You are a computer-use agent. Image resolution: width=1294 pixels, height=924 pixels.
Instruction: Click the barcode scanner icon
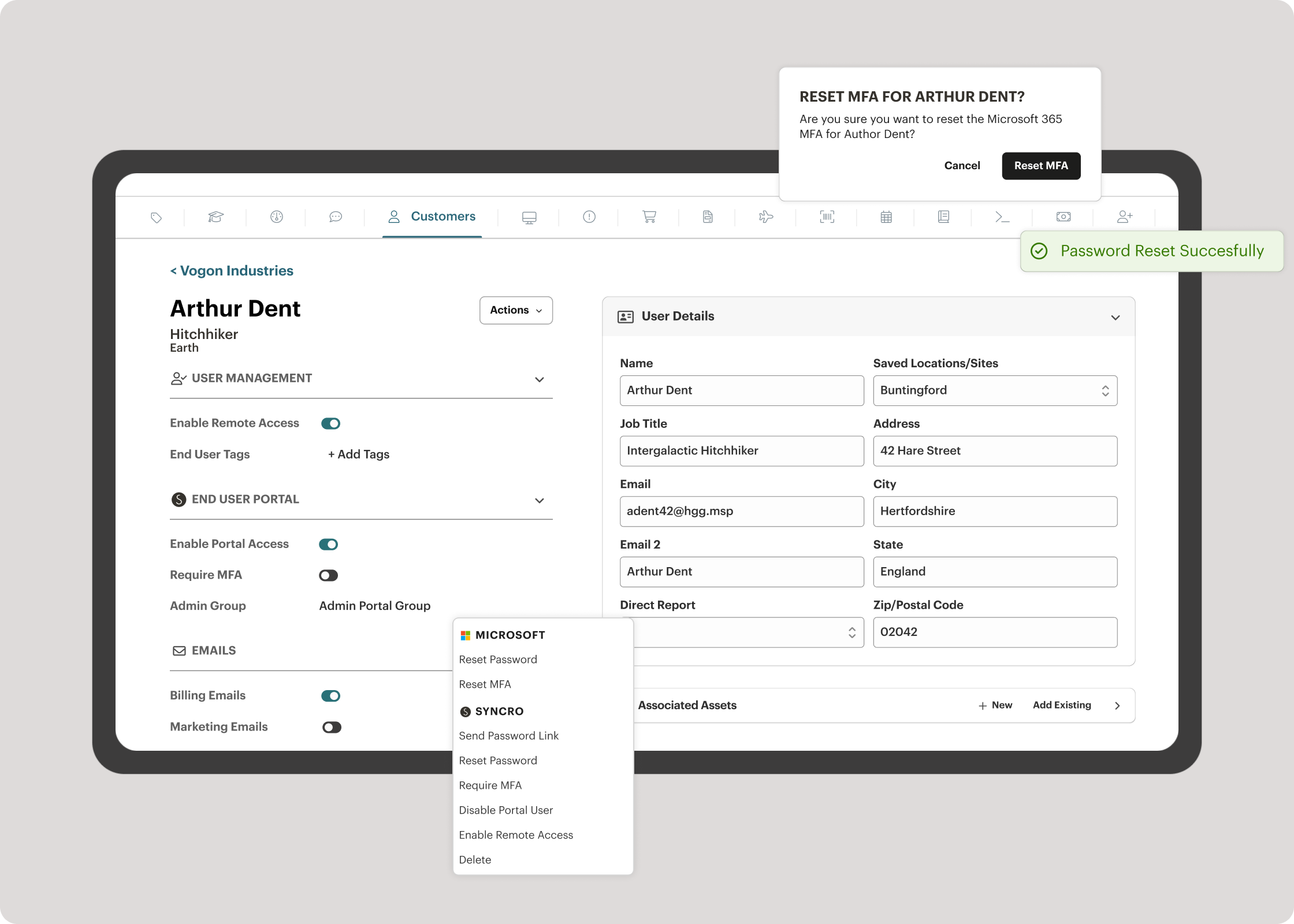click(827, 217)
